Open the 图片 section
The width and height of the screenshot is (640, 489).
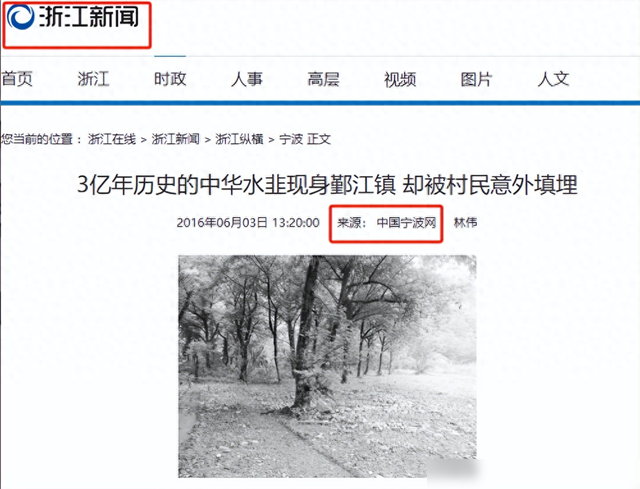[x=477, y=79]
